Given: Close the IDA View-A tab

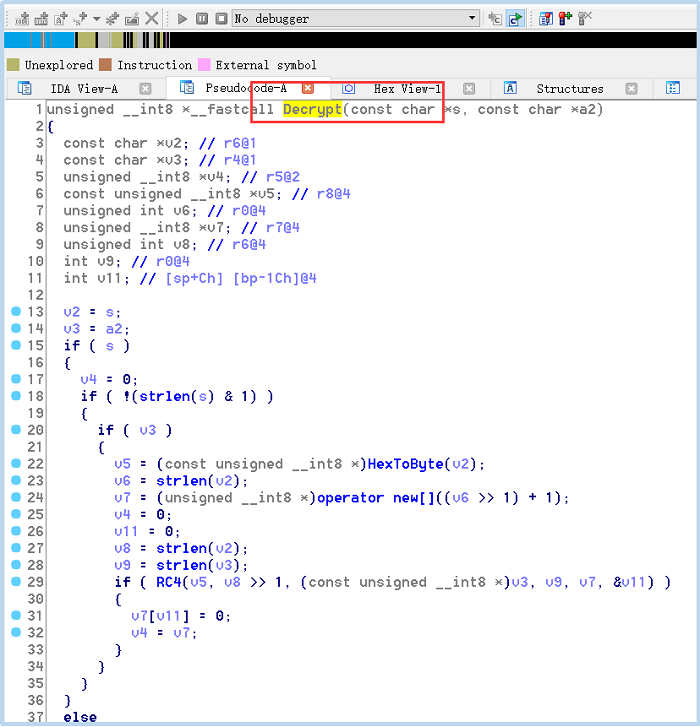Looking at the screenshot, I should pyautogui.click(x=146, y=89).
